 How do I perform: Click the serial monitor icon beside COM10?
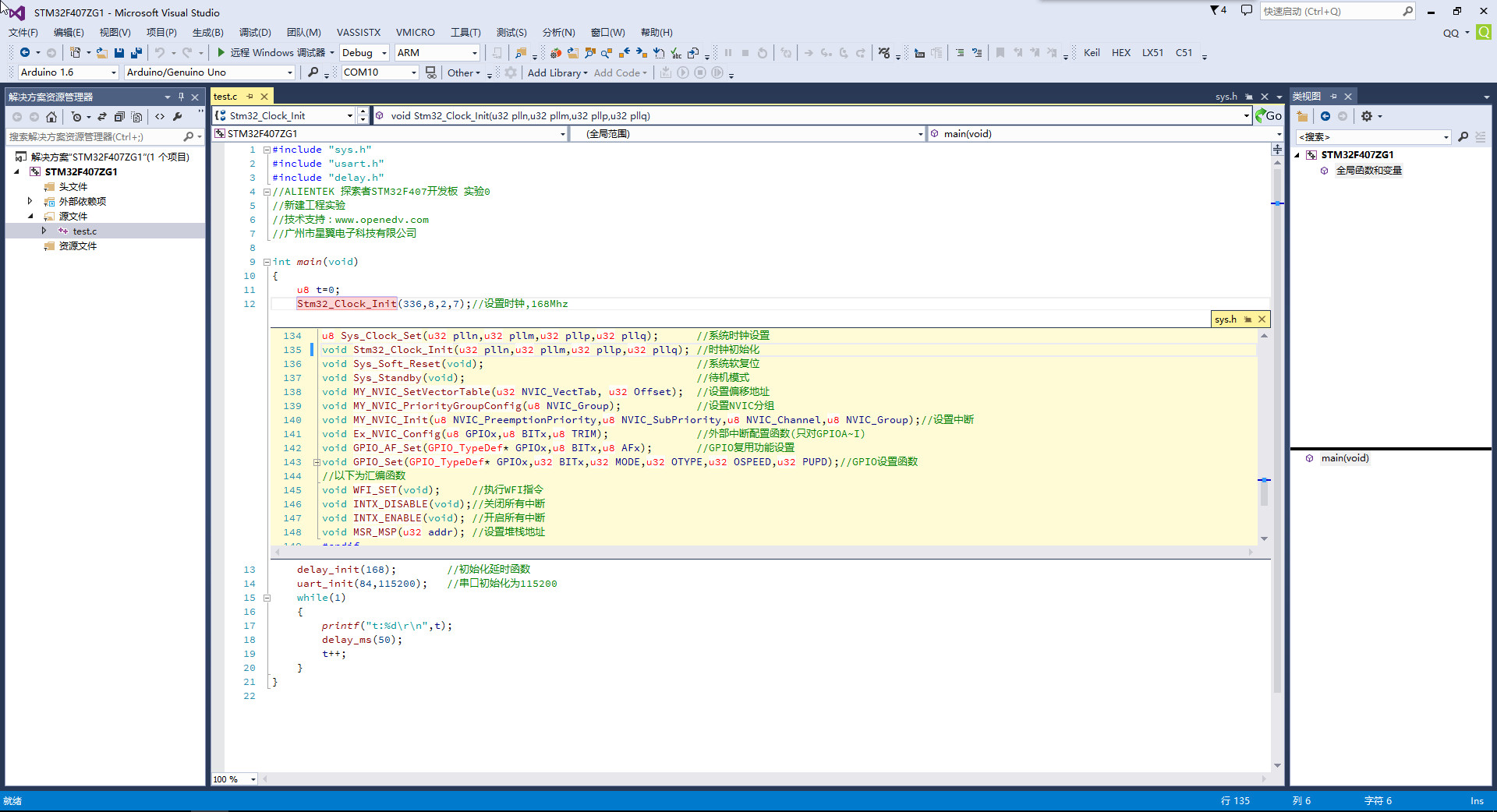430,72
